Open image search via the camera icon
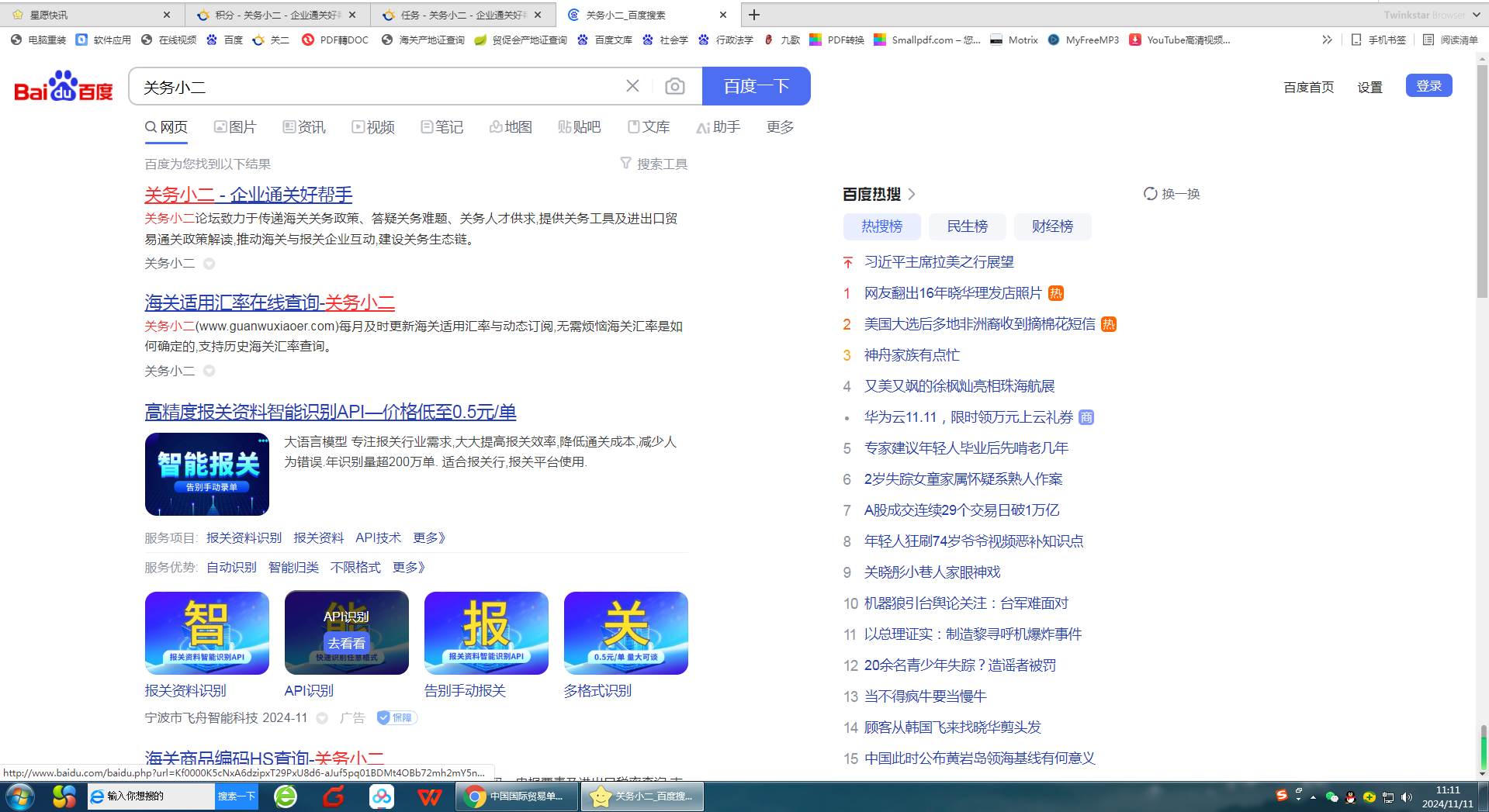Image resolution: width=1489 pixels, height=812 pixels. tap(675, 86)
